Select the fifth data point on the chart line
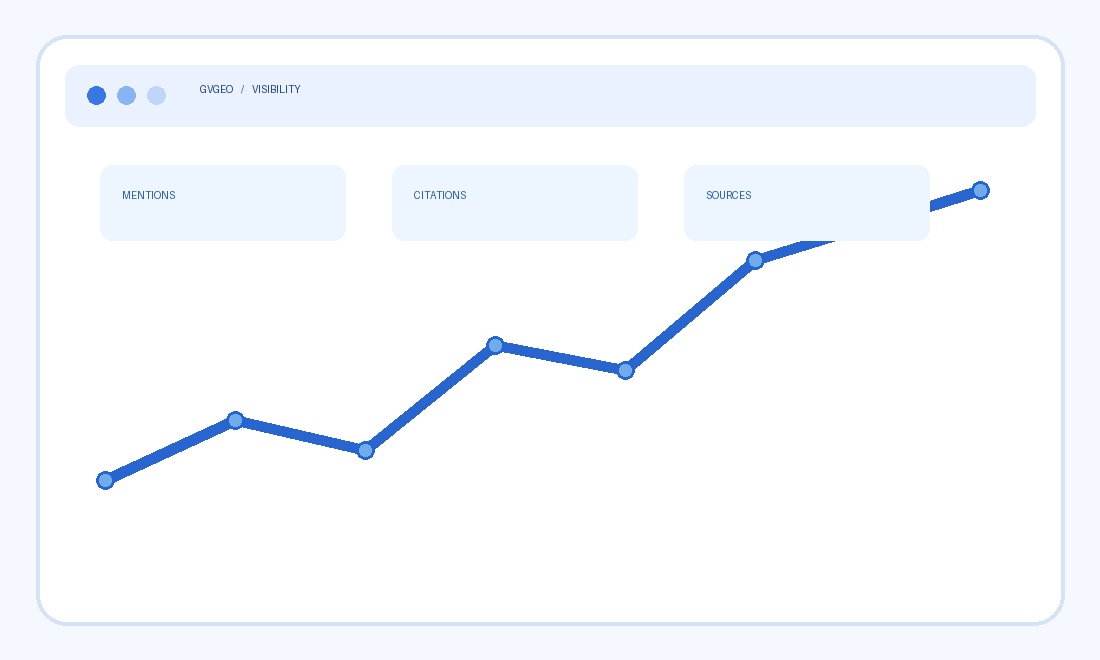Image resolution: width=1100 pixels, height=660 pixels. pyautogui.click(x=626, y=370)
